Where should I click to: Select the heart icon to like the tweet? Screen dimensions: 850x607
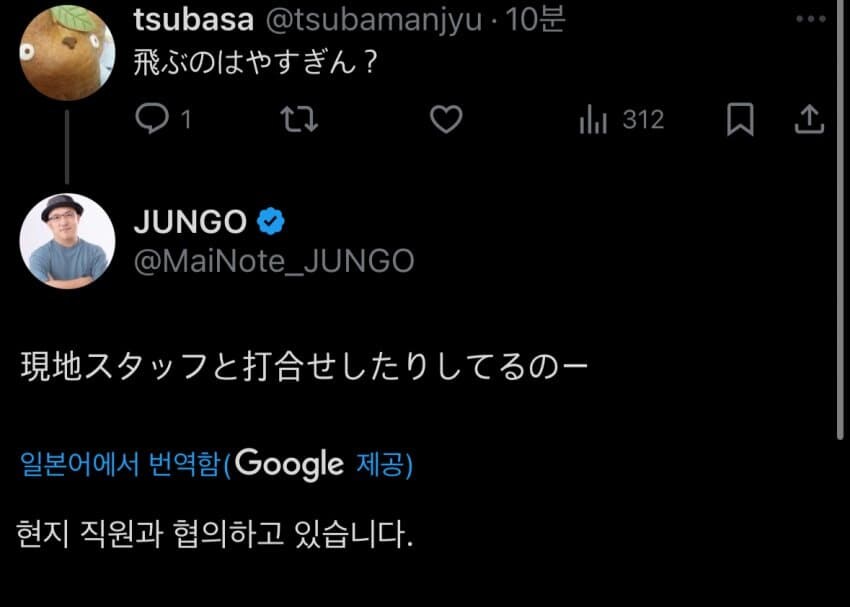click(x=446, y=119)
